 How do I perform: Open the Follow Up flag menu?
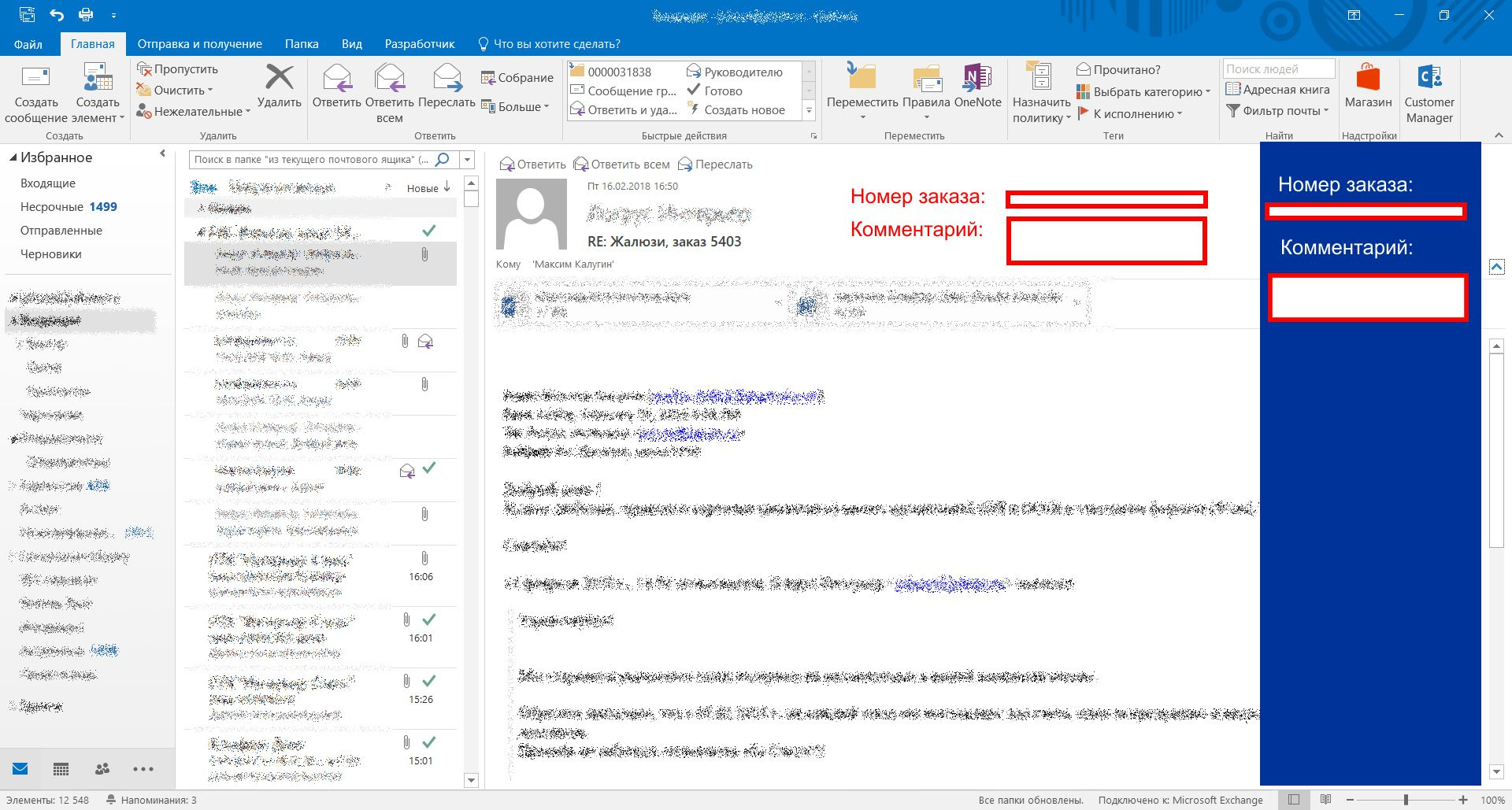pyautogui.click(x=1130, y=113)
